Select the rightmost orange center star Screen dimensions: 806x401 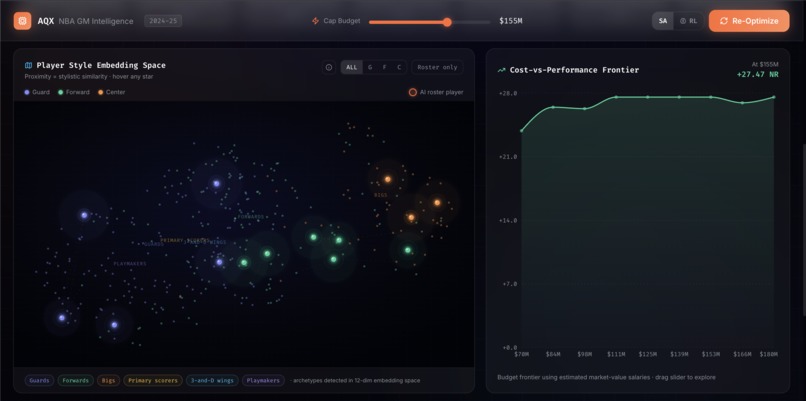pyautogui.click(x=437, y=203)
